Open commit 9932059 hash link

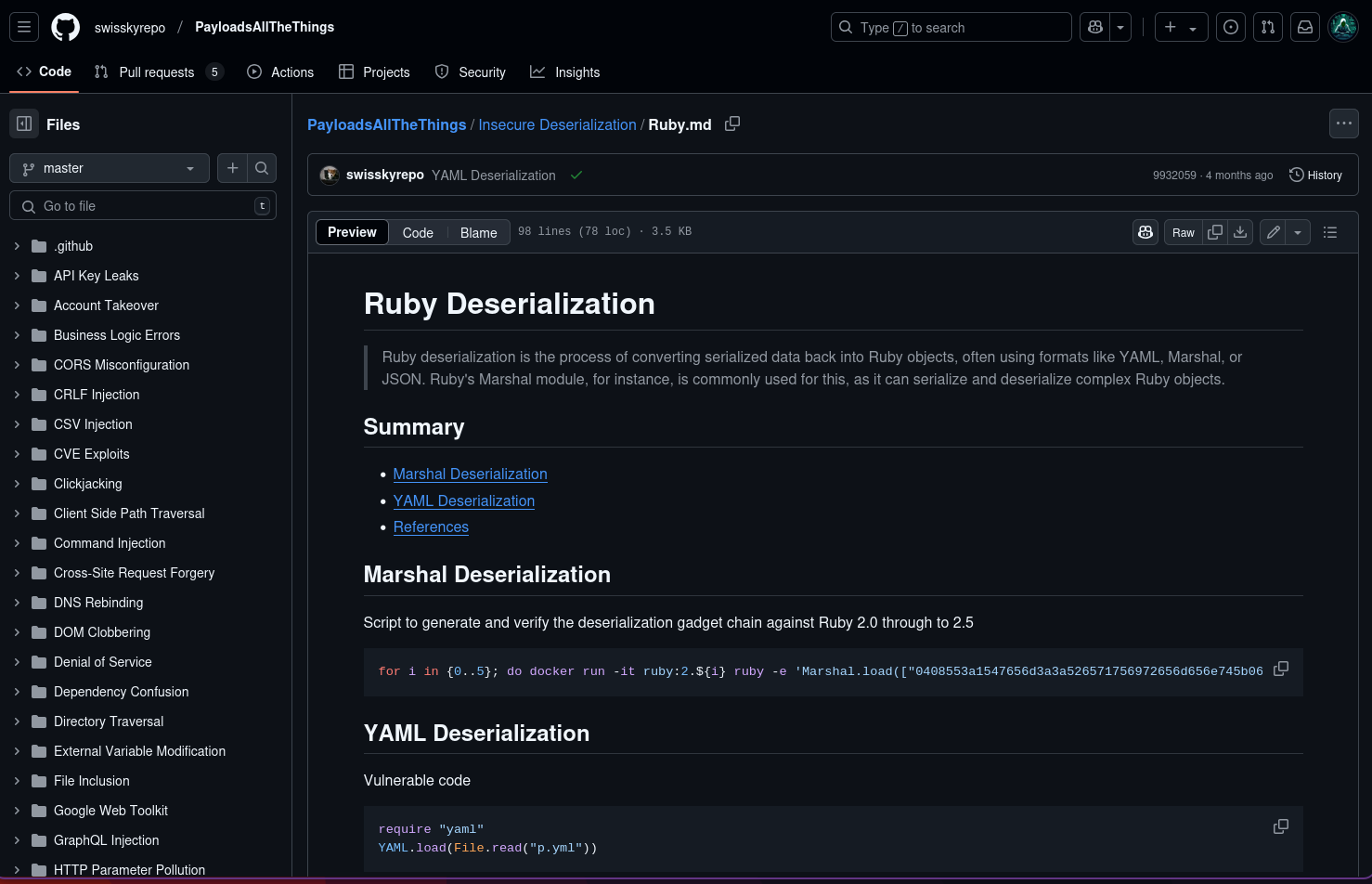click(1174, 175)
